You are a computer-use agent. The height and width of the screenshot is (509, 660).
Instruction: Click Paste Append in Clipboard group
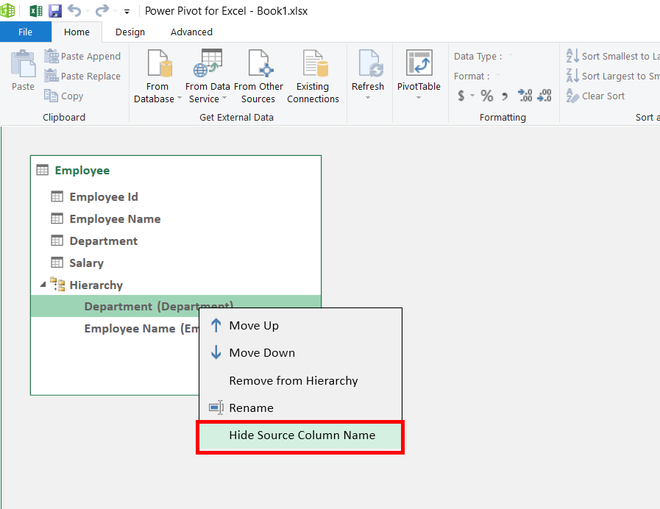click(x=82, y=56)
